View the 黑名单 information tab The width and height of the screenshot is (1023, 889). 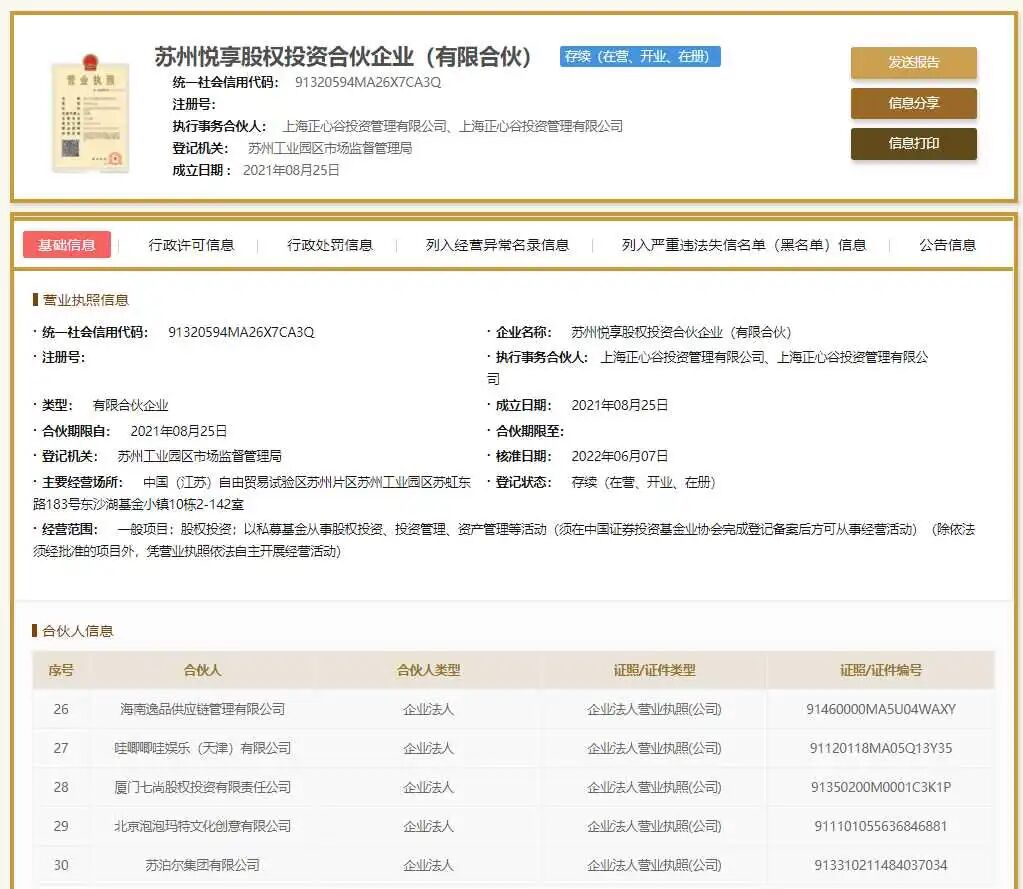coord(743,244)
